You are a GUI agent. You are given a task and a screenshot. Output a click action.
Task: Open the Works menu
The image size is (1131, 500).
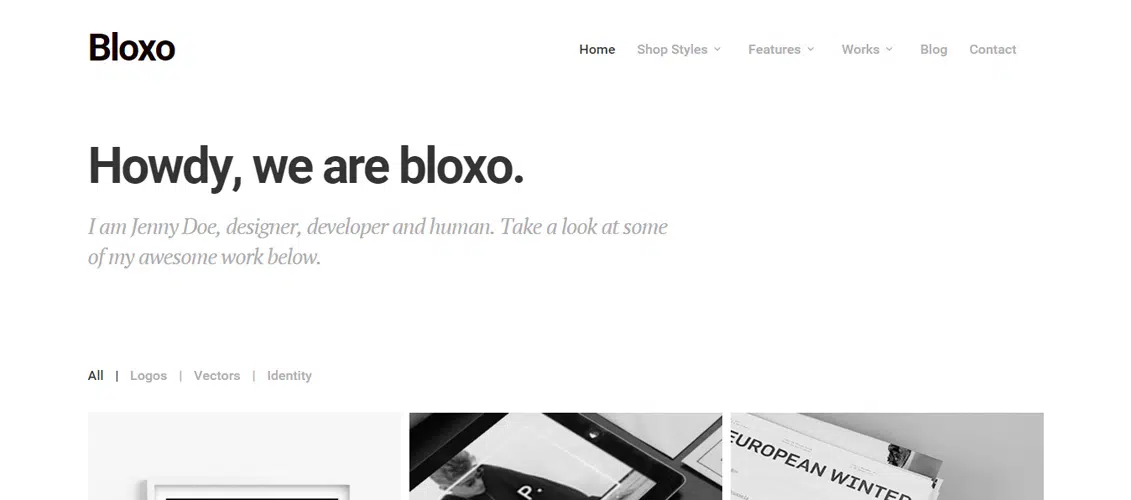(x=861, y=49)
